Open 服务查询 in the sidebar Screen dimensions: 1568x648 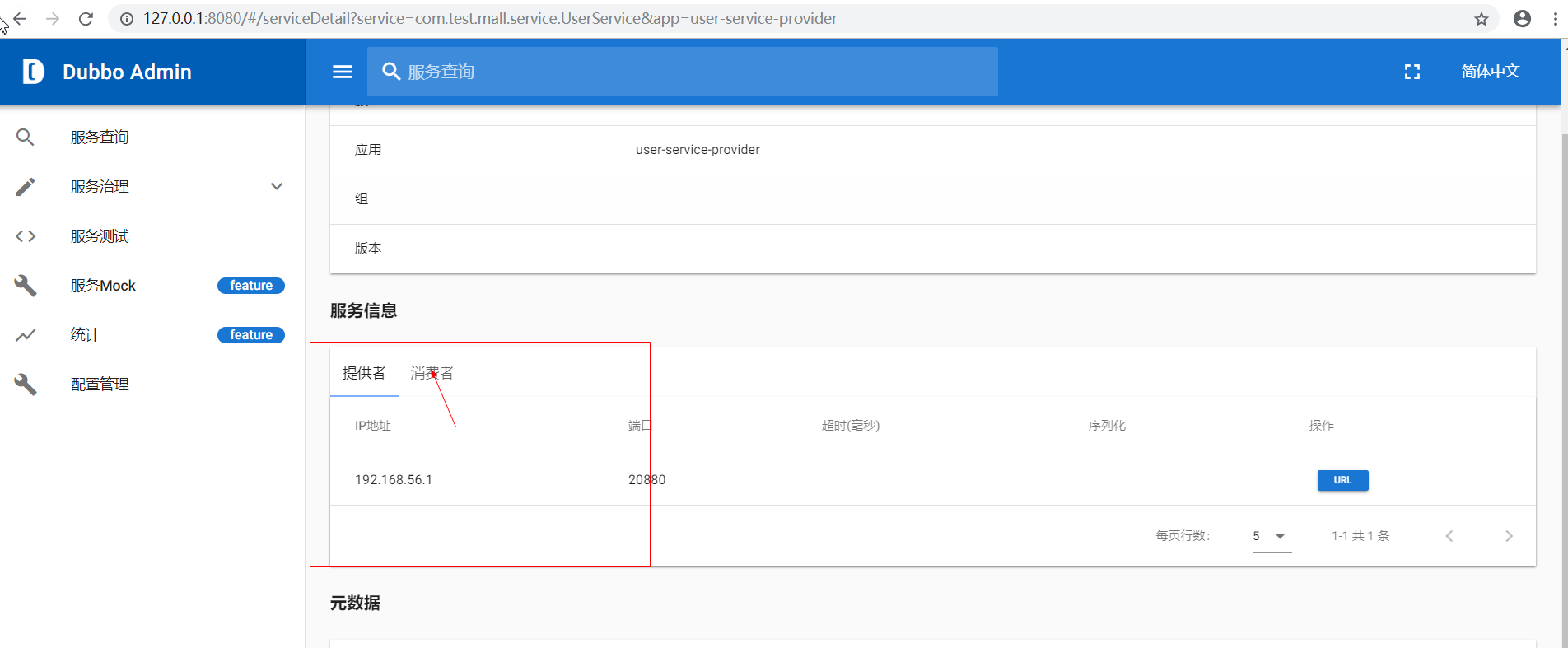tap(100, 138)
